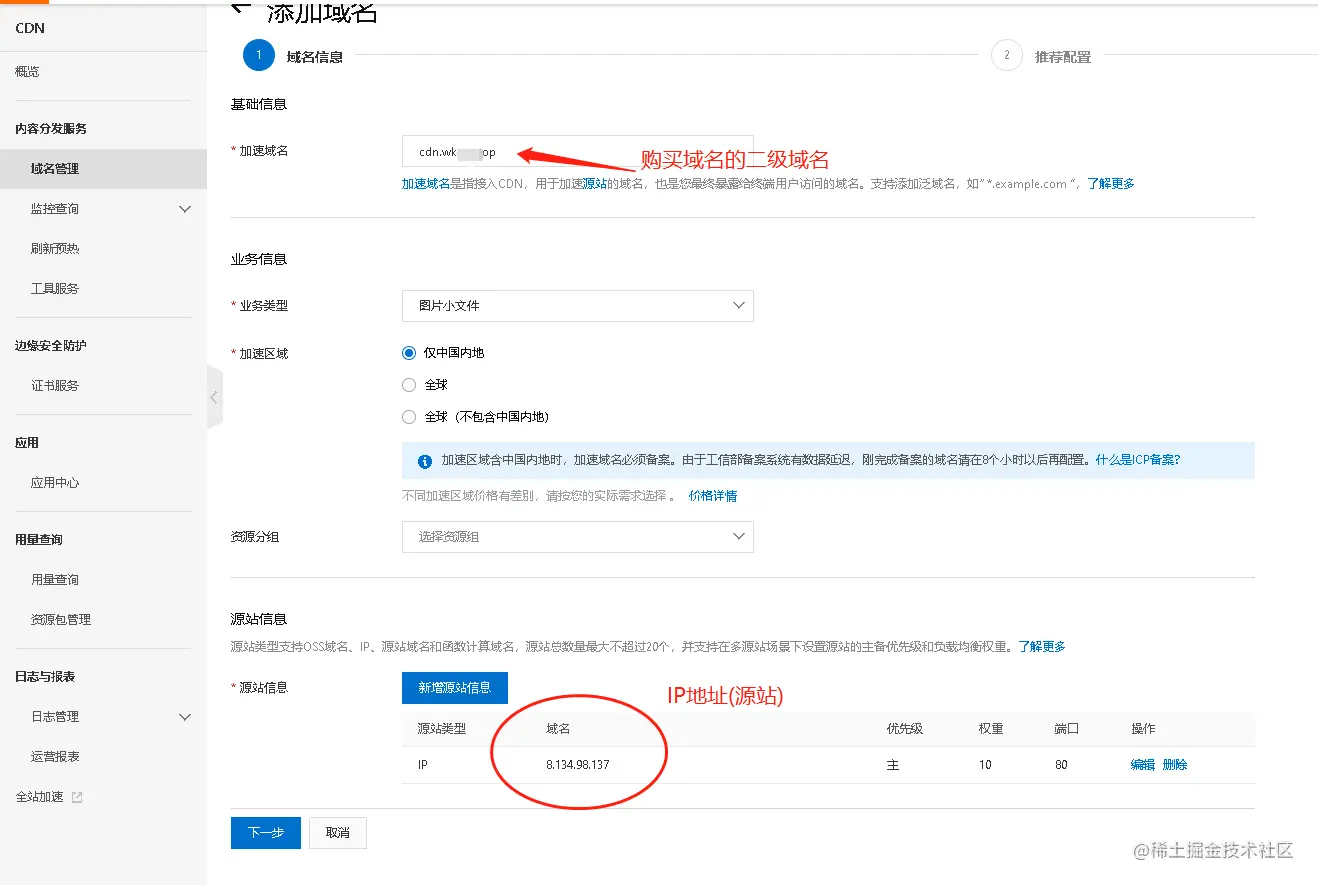1318x885 pixels.
Task: Navigate to 证书服务 in the sidebar
Action: pos(55,386)
